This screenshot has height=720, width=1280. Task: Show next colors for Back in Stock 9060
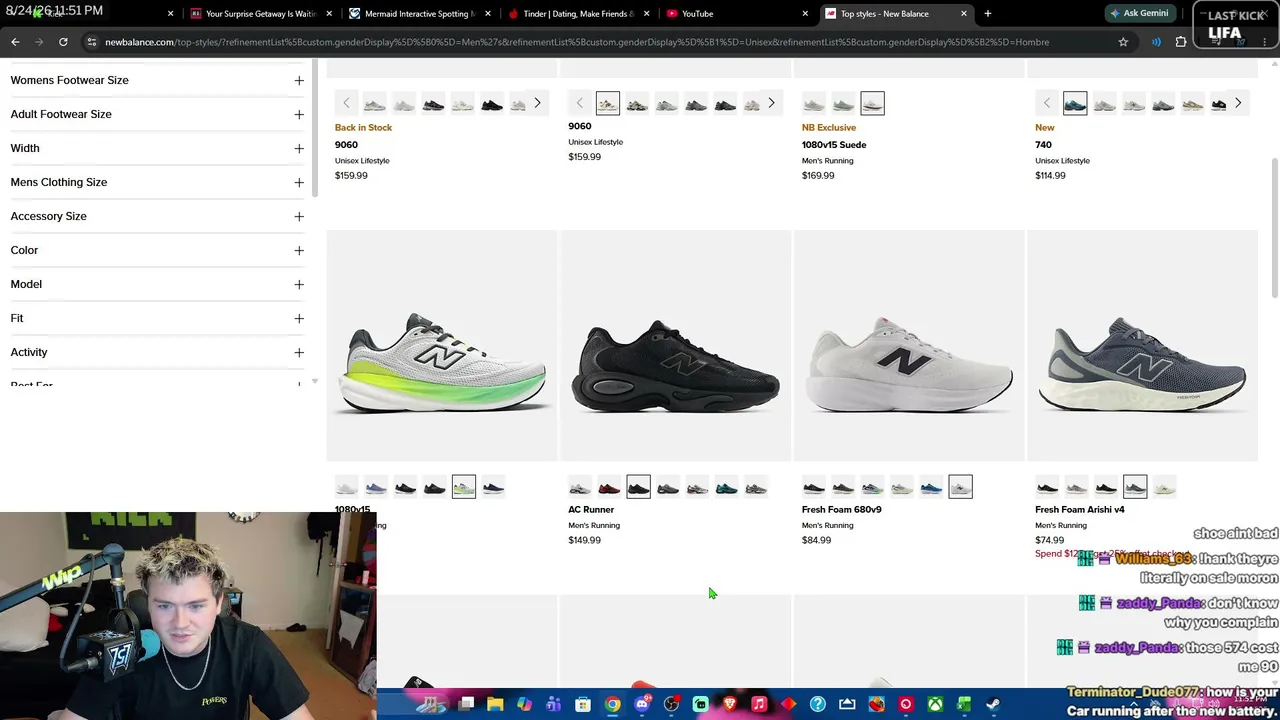(x=537, y=103)
